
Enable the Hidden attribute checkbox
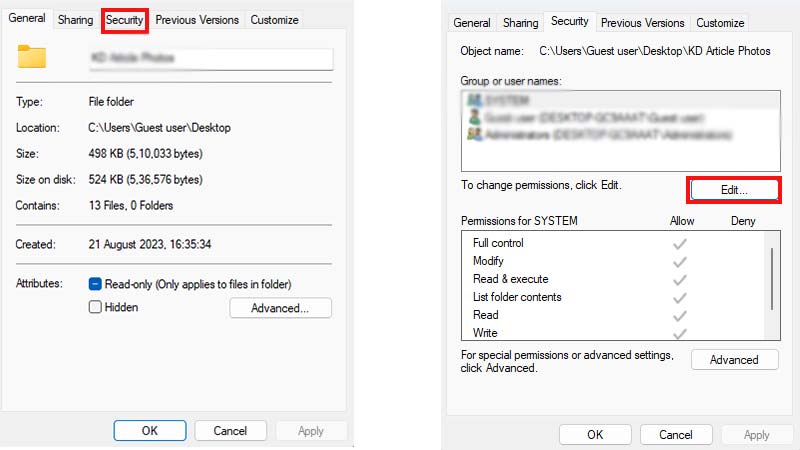(95, 307)
